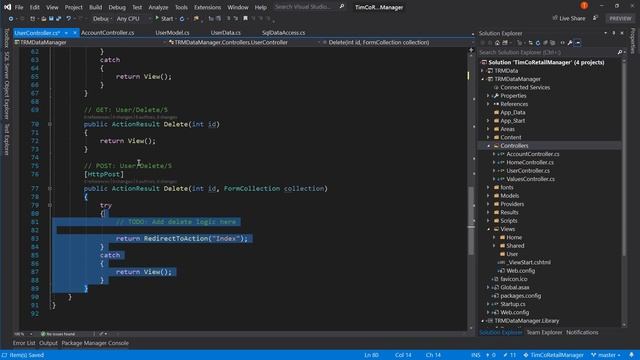Screen dimensions: 640x360
Task: Select the User folder under Views
Action: [512, 254]
